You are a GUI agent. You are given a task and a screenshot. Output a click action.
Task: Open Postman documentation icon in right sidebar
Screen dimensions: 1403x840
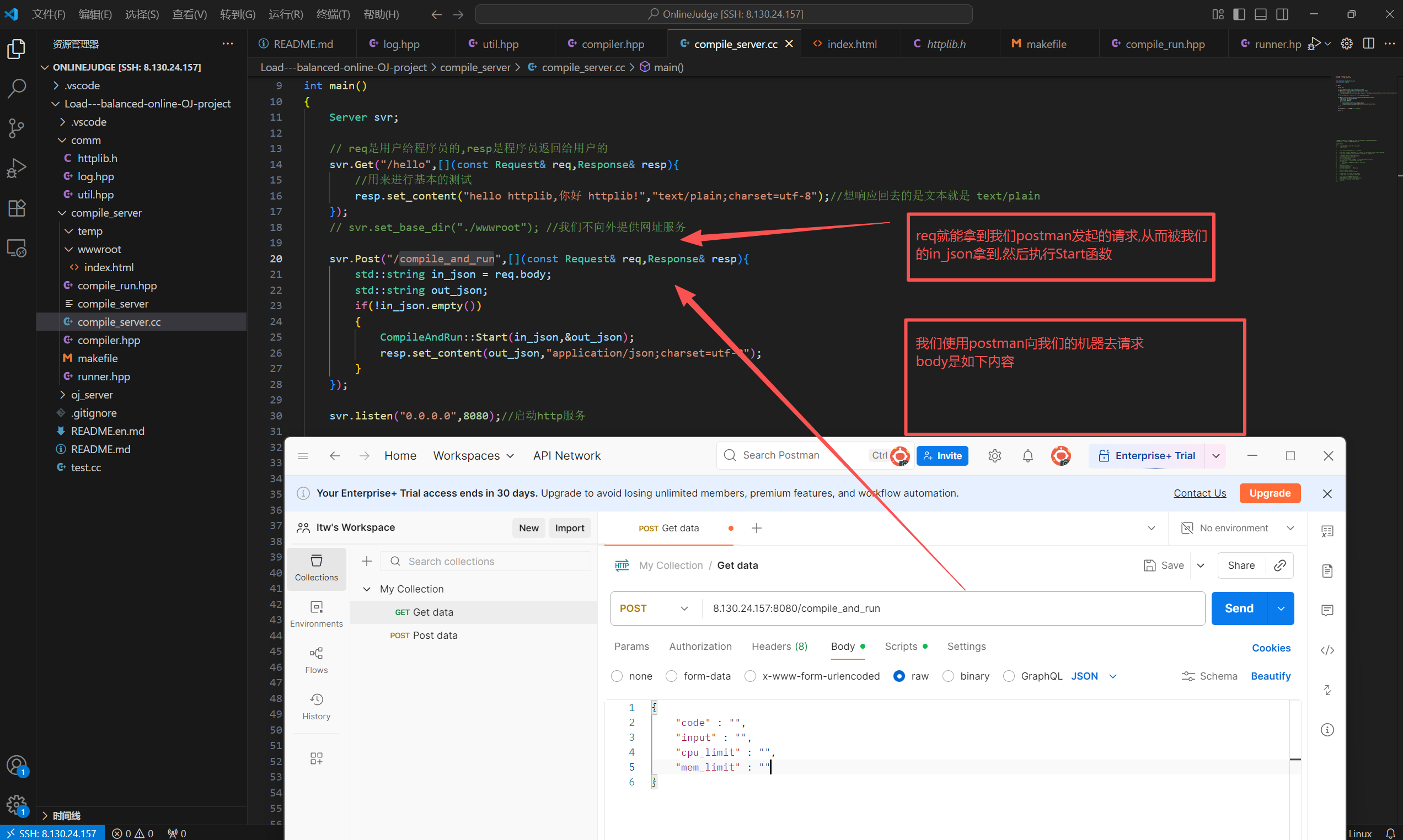(x=1327, y=570)
